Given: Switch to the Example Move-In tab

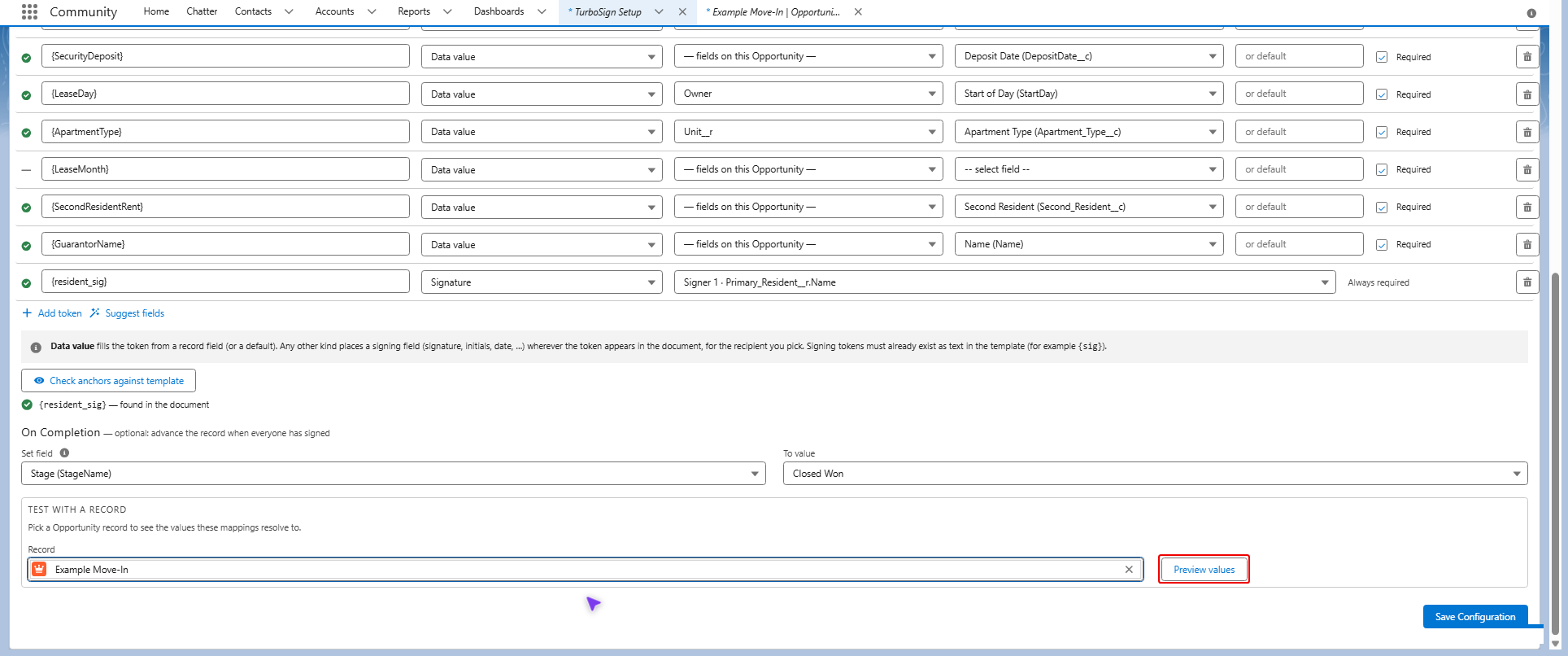Looking at the screenshot, I should point(773,12).
